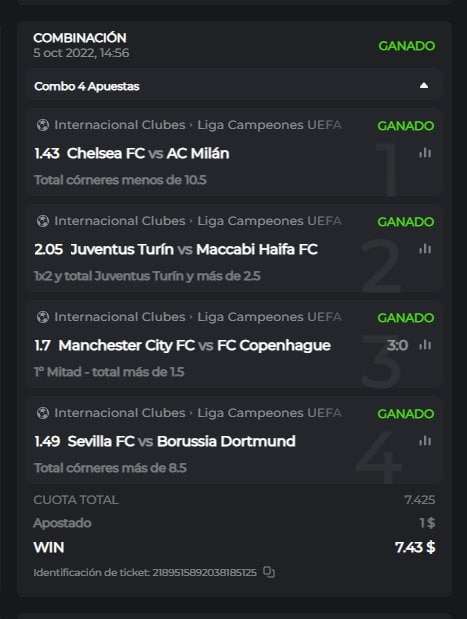Collapse the Combo 4 Apuestas arrow

pos(424,86)
